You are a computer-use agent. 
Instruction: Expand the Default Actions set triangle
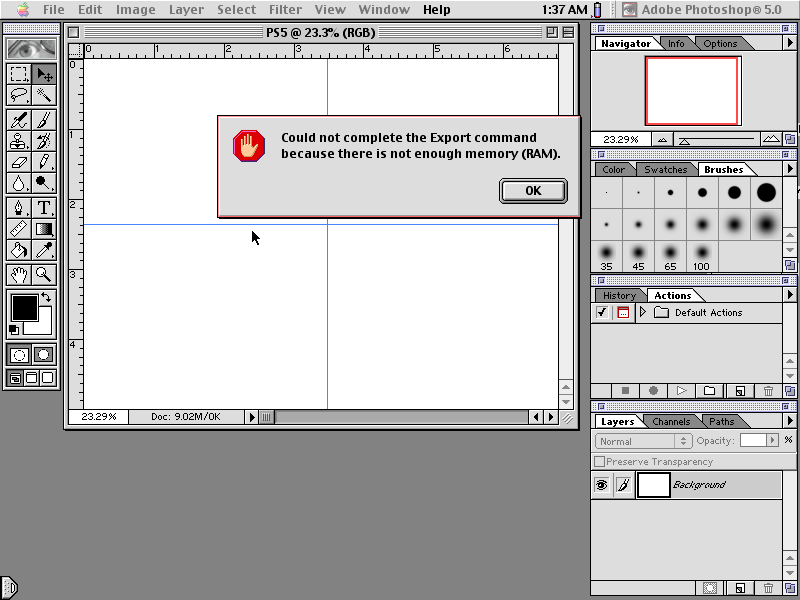643,312
